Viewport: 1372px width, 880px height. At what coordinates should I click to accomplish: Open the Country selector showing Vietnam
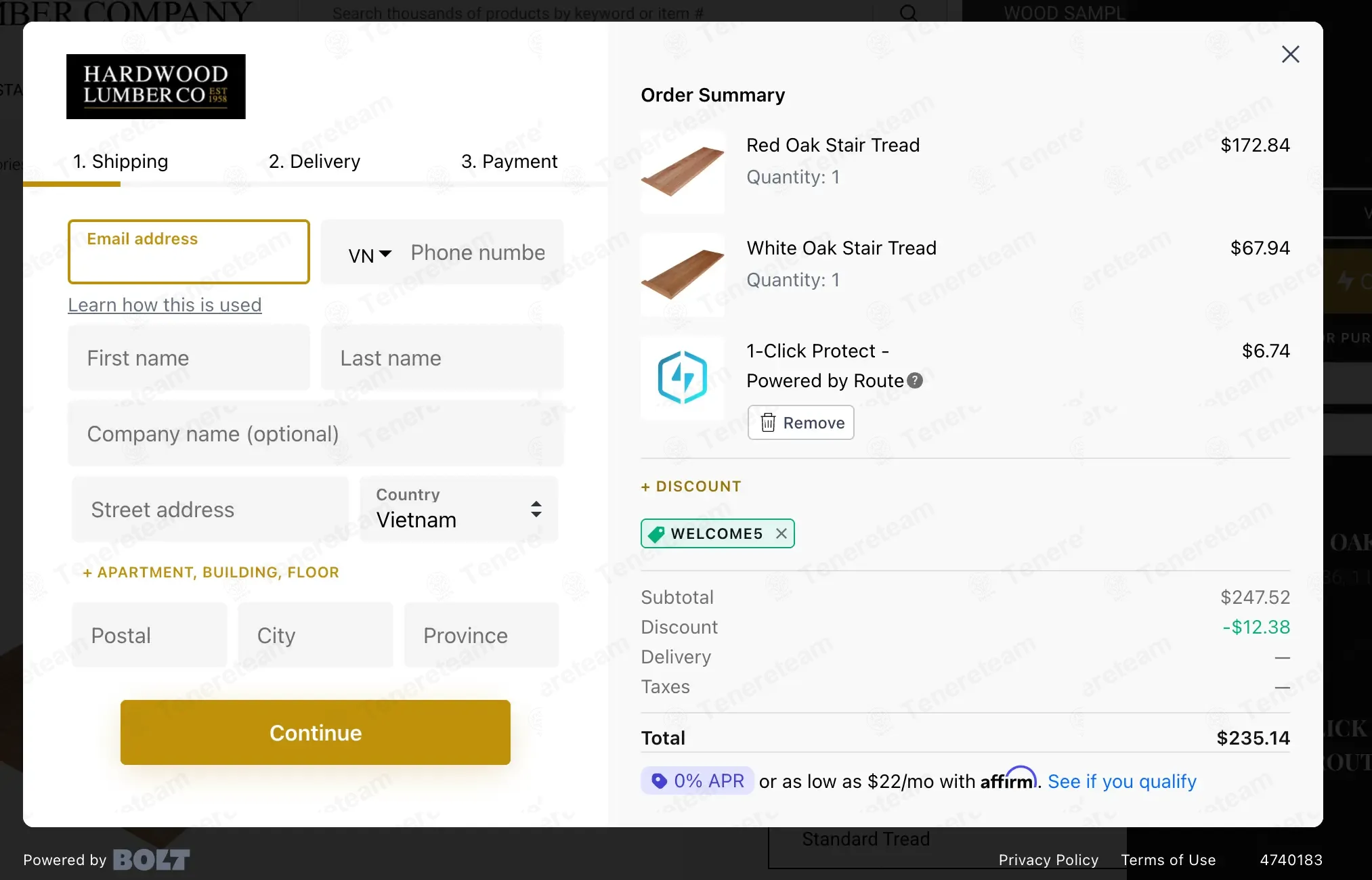459,509
